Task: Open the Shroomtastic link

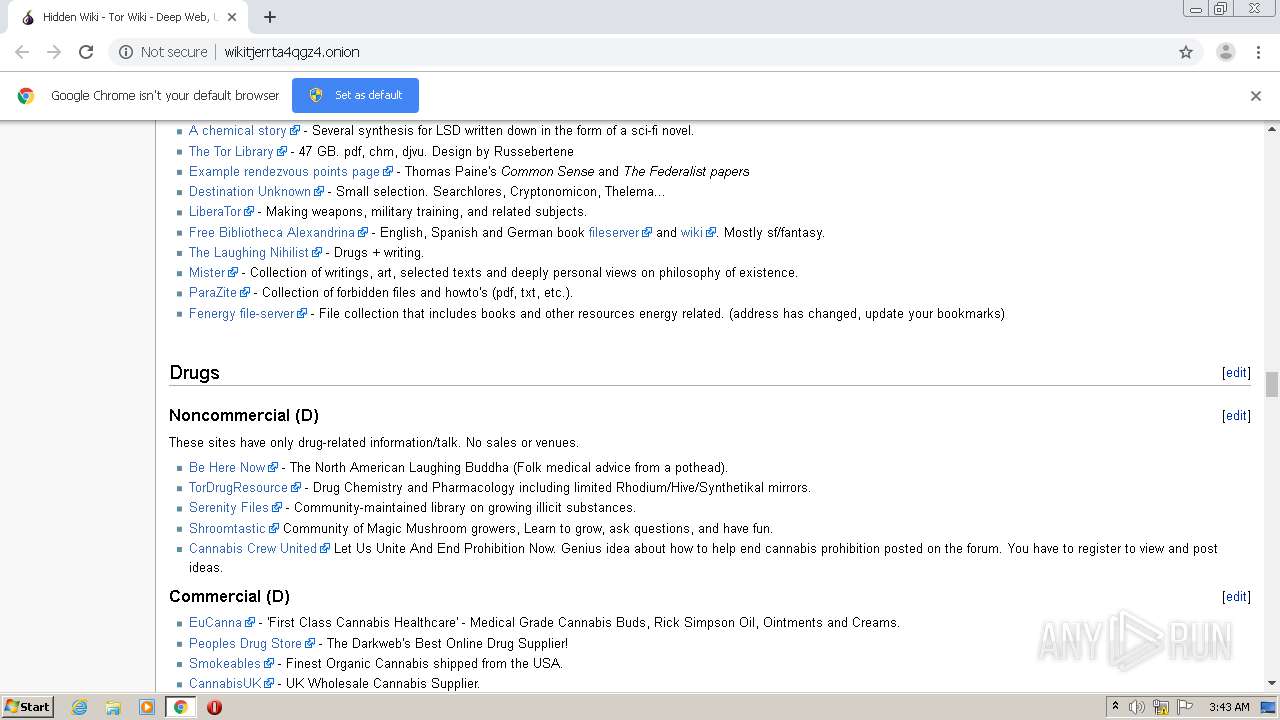Action: (228, 528)
